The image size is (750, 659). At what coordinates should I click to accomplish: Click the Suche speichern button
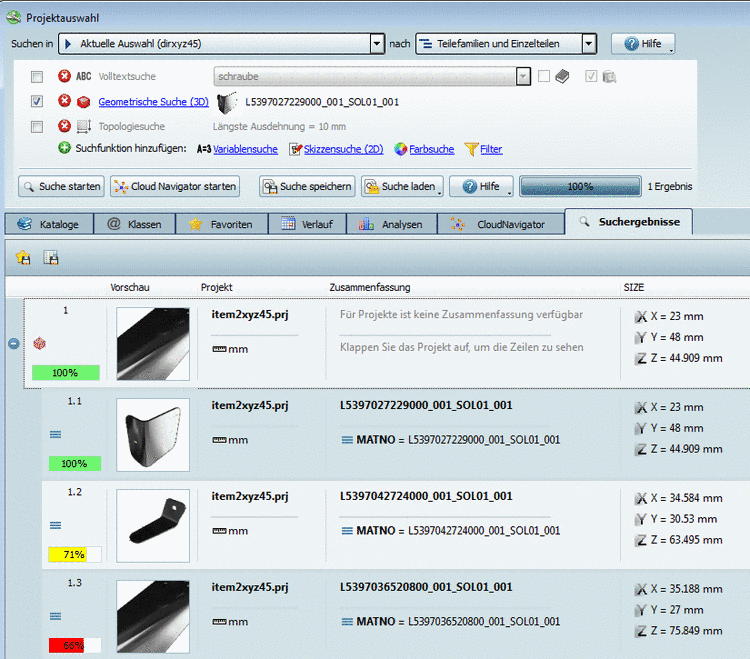click(x=307, y=186)
